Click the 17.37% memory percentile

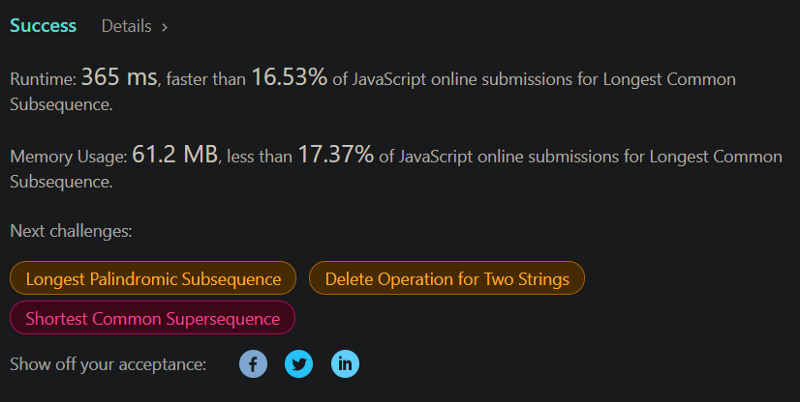tap(336, 154)
